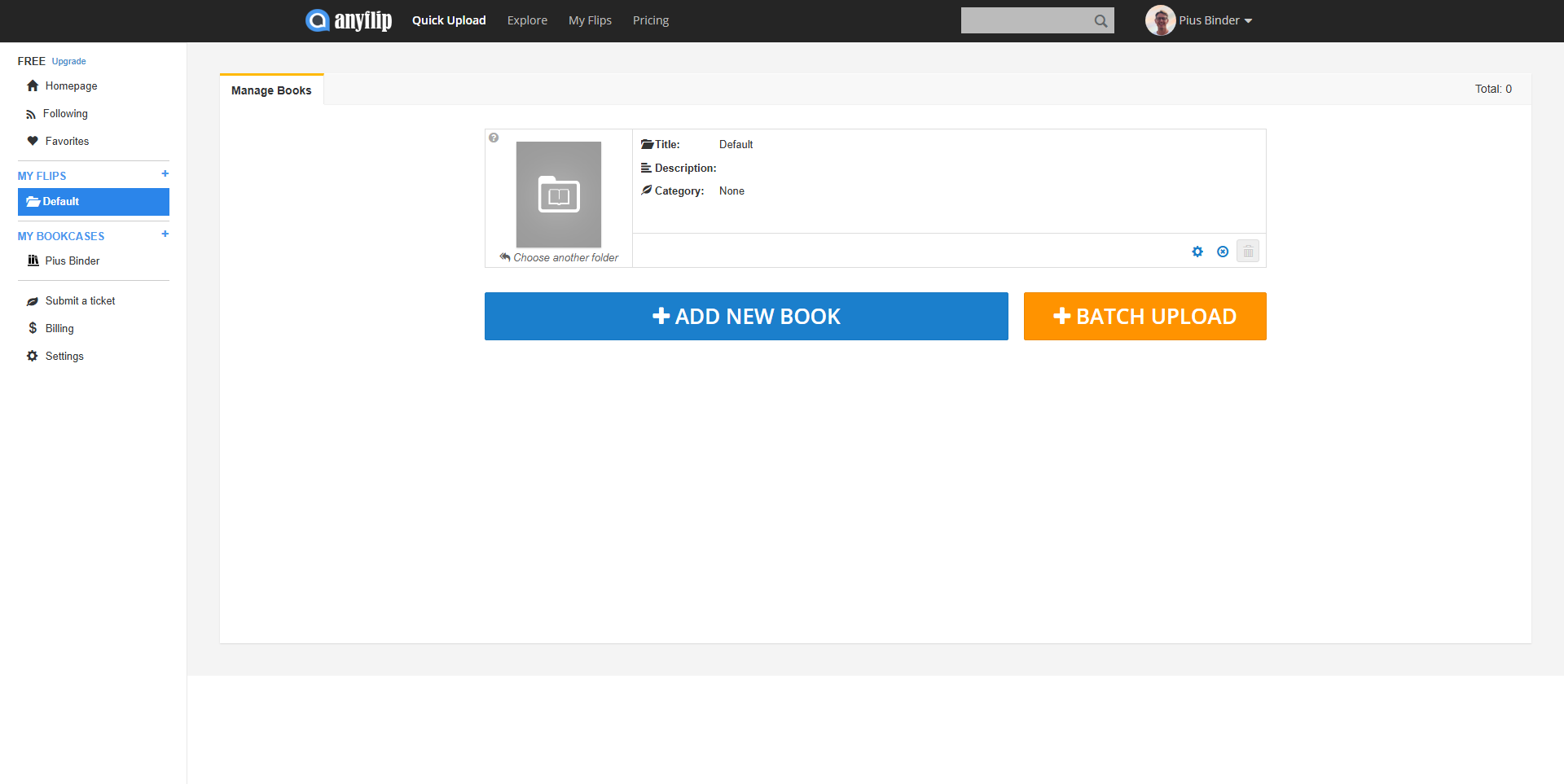Open the Pius Binder account dropdown
1564x784 pixels.
pos(1215,20)
